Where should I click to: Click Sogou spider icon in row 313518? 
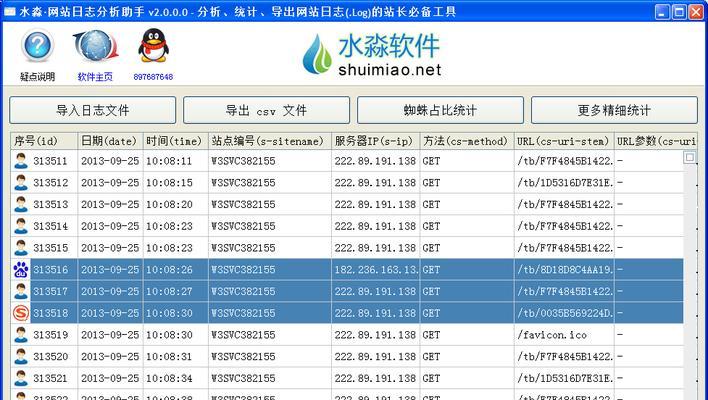pos(21,313)
